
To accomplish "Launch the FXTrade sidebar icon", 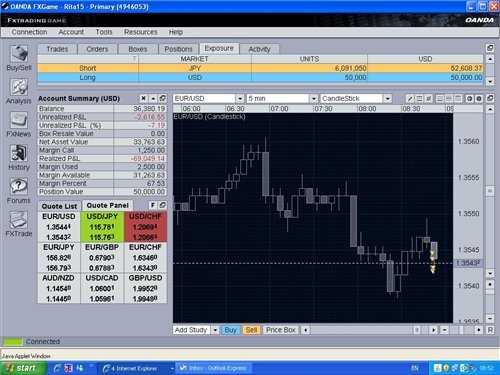I will click(19, 224).
